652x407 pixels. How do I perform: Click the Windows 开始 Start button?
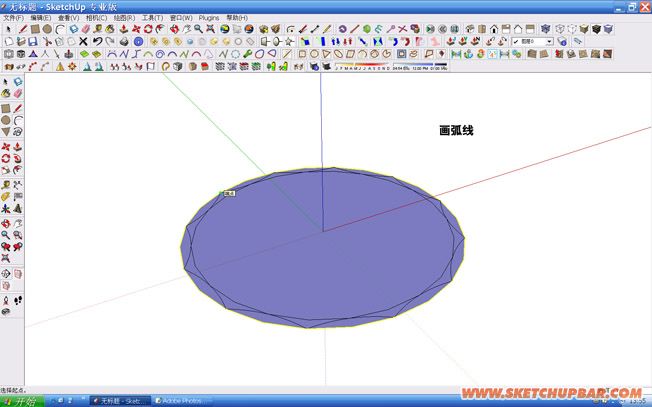22,401
